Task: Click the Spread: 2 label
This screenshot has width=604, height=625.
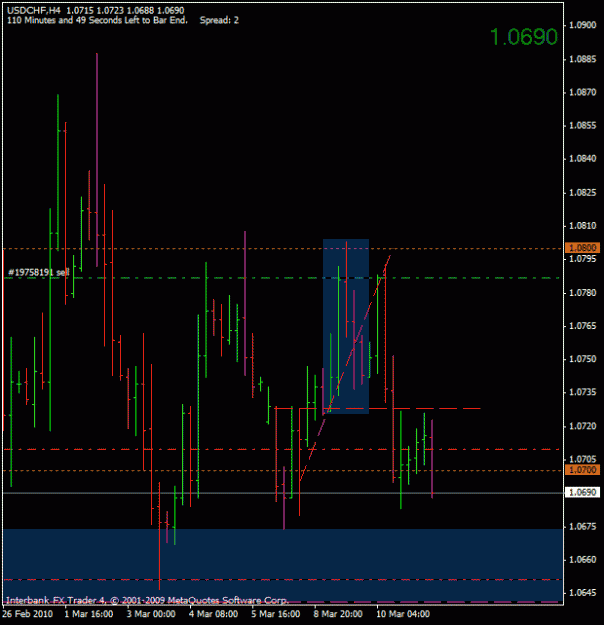Action: click(x=219, y=20)
